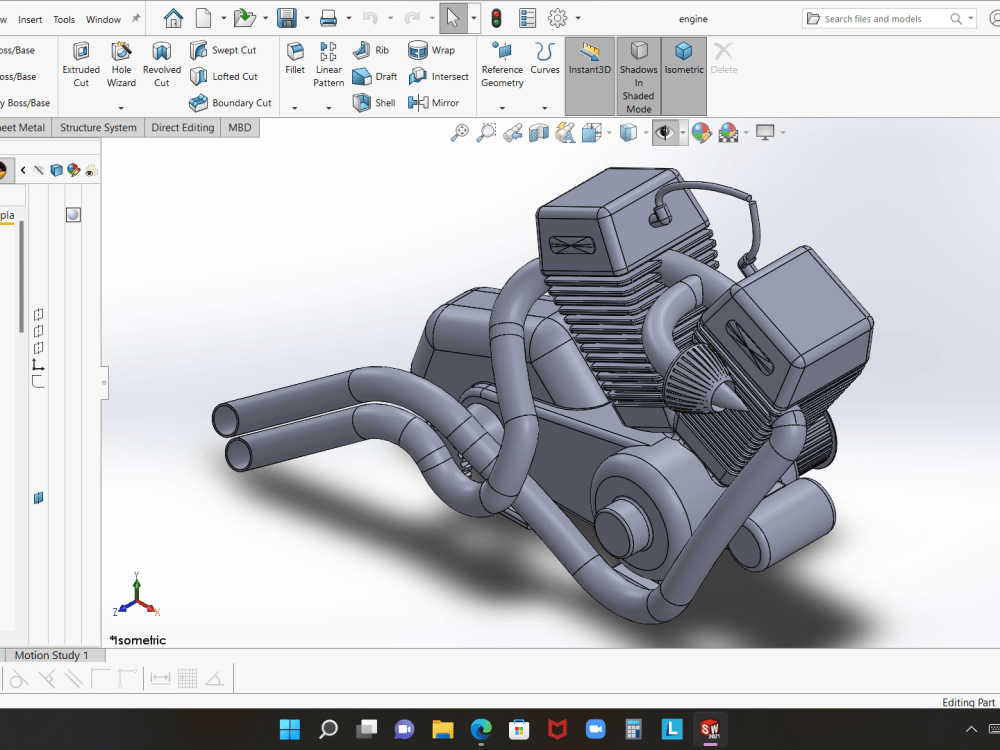The height and width of the screenshot is (750, 1000).
Task: Open the Curves command
Action: click(545, 63)
